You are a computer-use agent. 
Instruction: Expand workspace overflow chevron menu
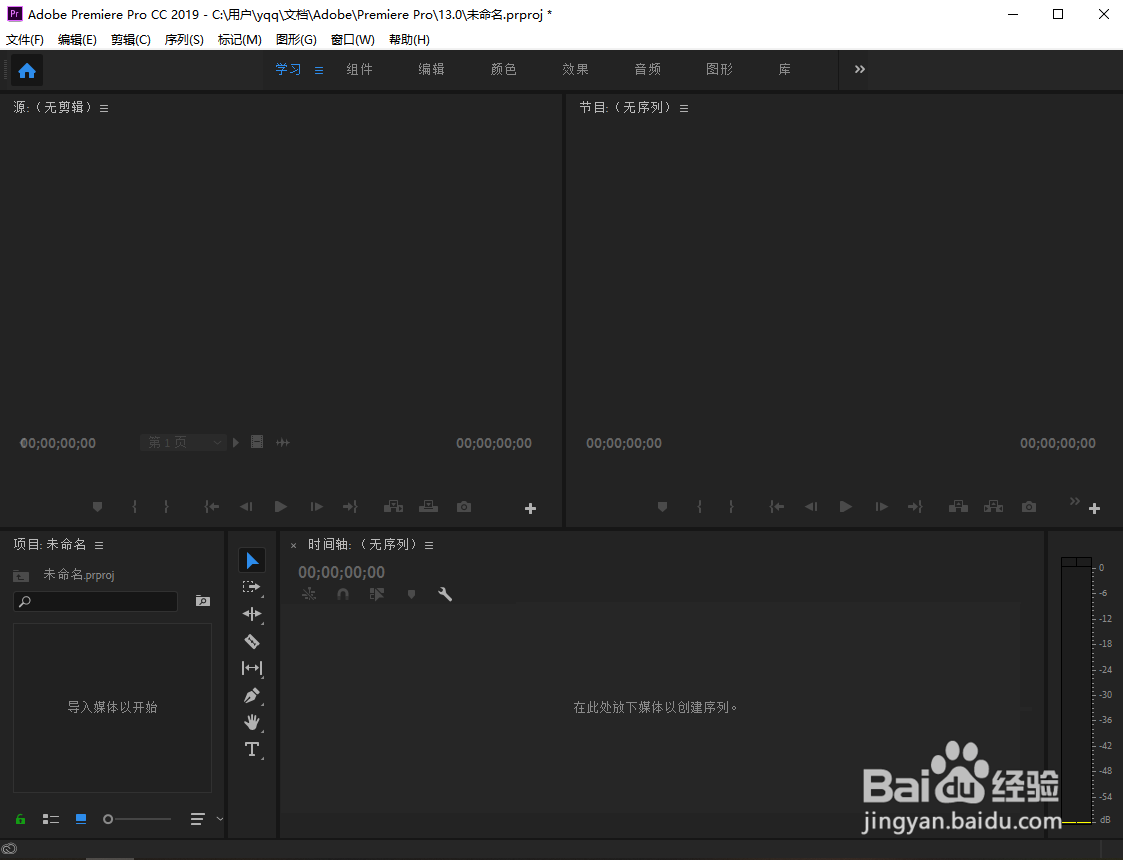859,69
